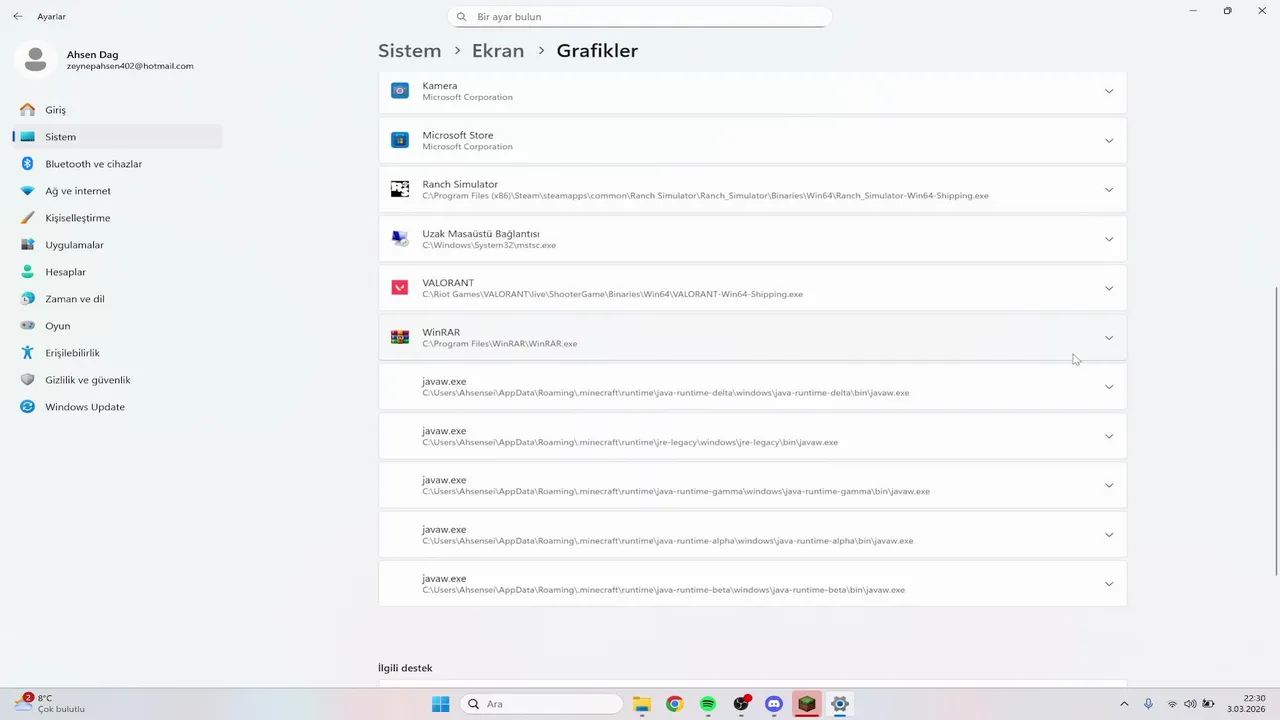This screenshot has width=1280, height=720.
Task: Go back to Ekran in the breadcrumb
Action: coord(498,51)
